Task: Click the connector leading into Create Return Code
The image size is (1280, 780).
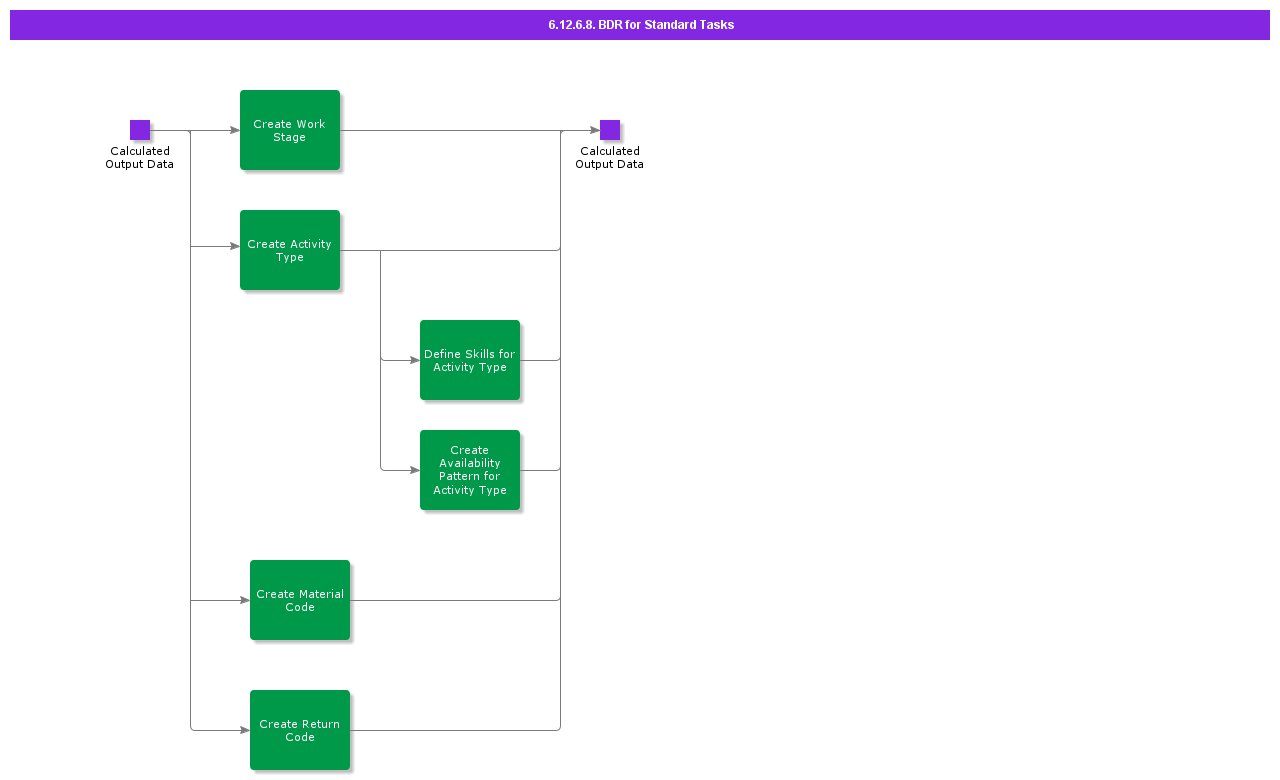Action: pyautogui.click(x=220, y=730)
